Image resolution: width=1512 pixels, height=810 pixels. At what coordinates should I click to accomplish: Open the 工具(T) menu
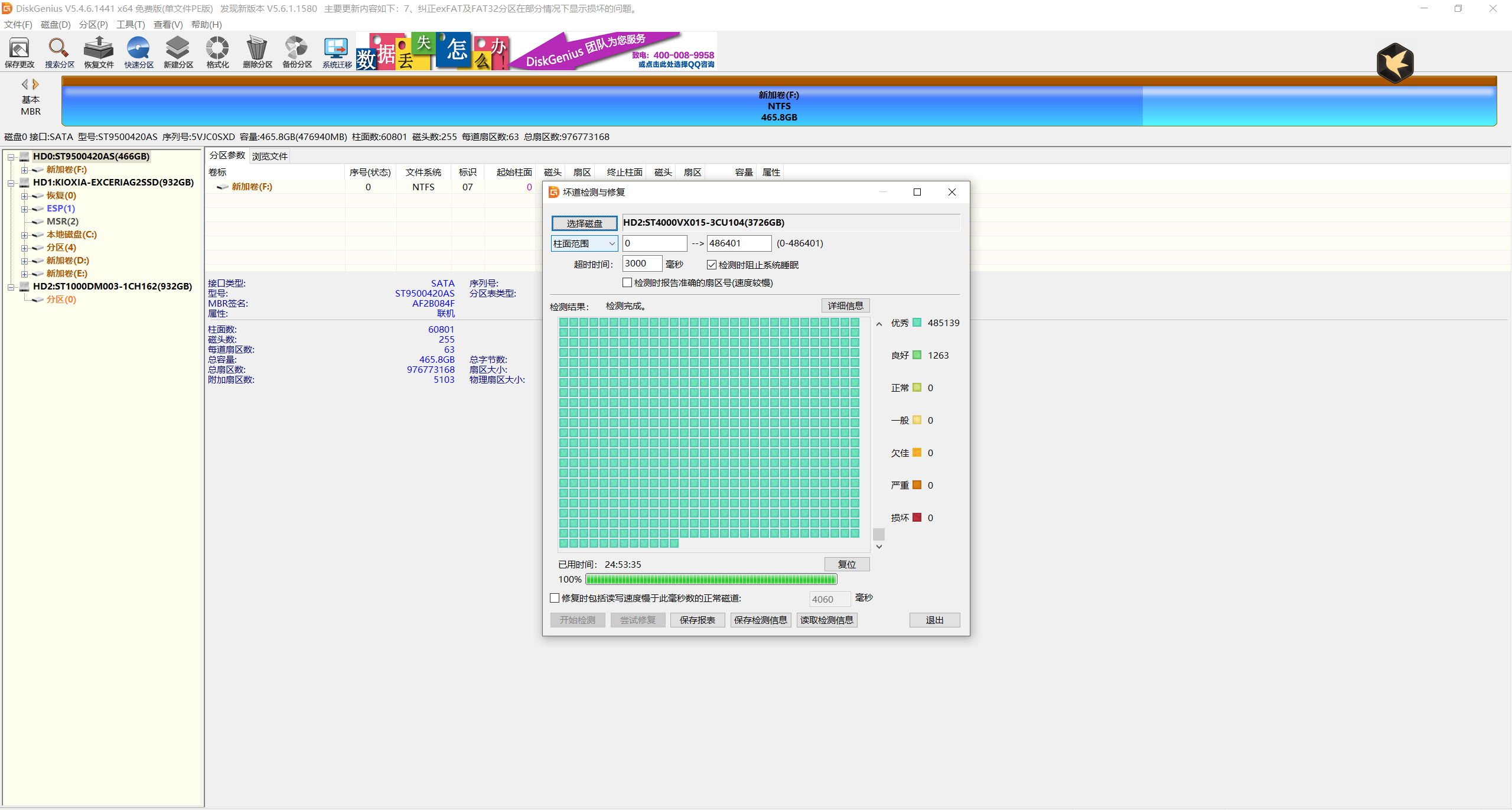131,25
